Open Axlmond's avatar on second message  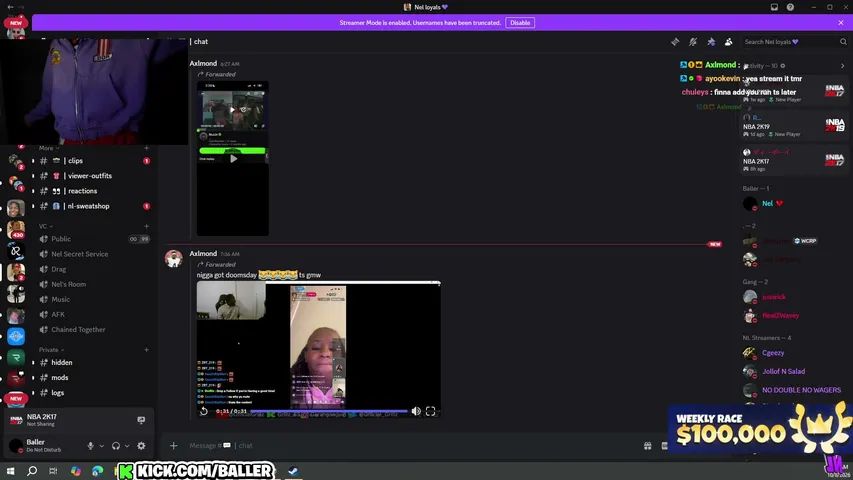[x=174, y=259]
